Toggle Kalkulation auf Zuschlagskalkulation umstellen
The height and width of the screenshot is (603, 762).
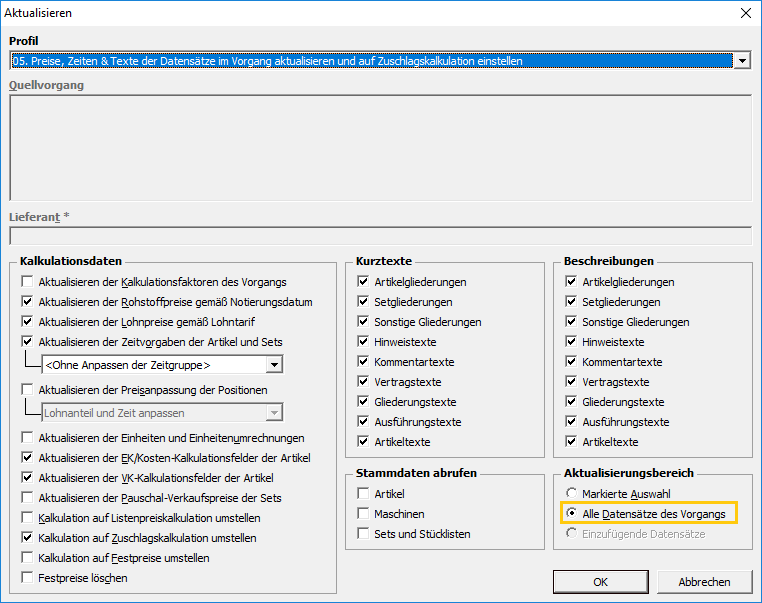[x=28, y=538]
